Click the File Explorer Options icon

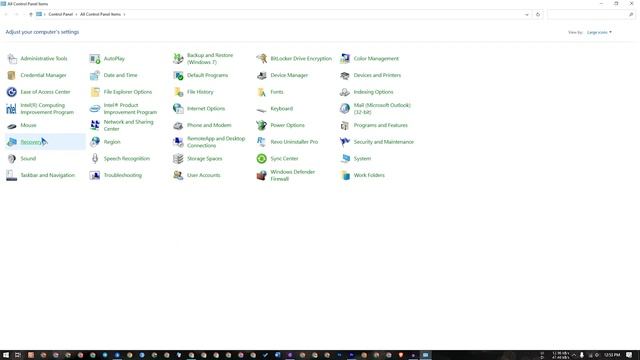(x=95, y=92)
